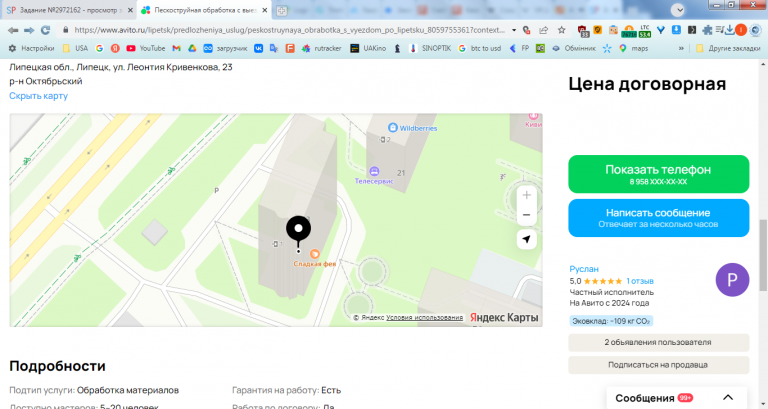
Task: Hide the map via Скрыть карту
Action: point(38,96)
